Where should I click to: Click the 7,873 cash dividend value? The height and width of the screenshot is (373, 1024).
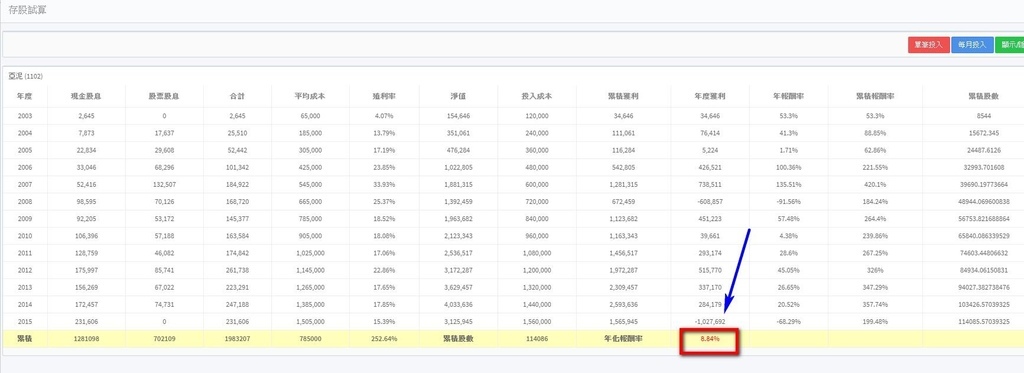[86, 133]
